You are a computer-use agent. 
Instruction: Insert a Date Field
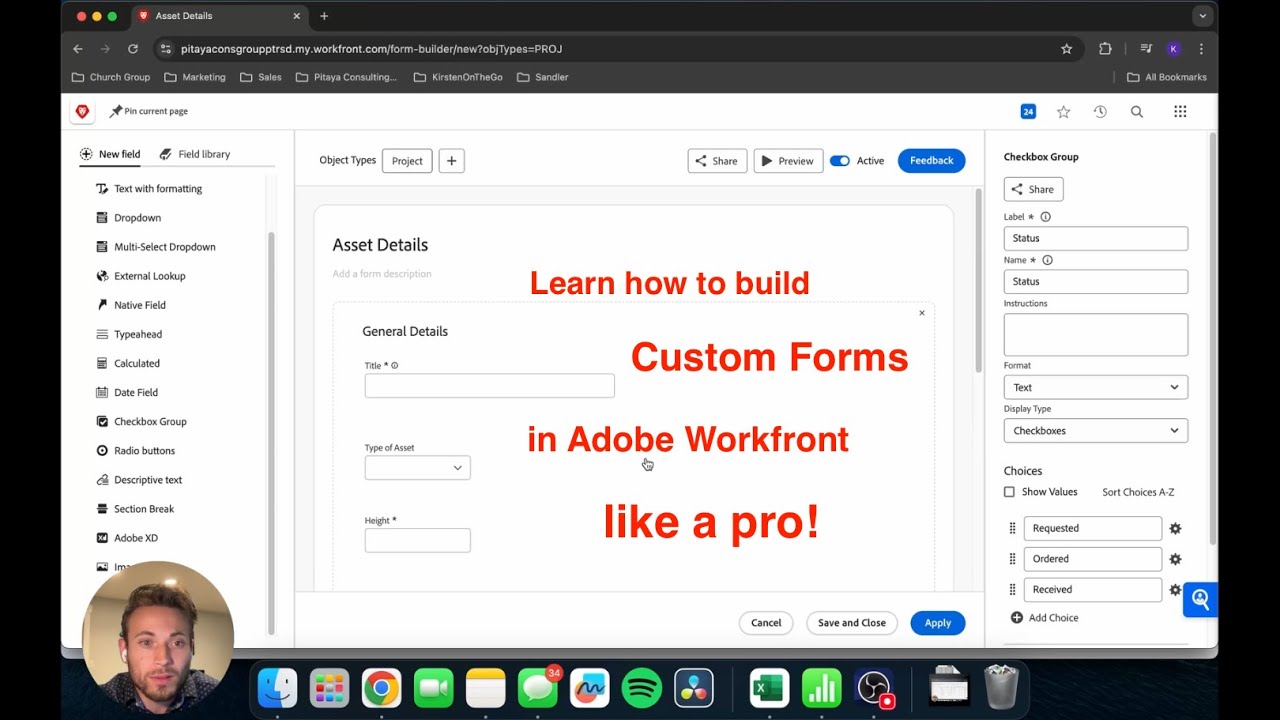(126, 392)
